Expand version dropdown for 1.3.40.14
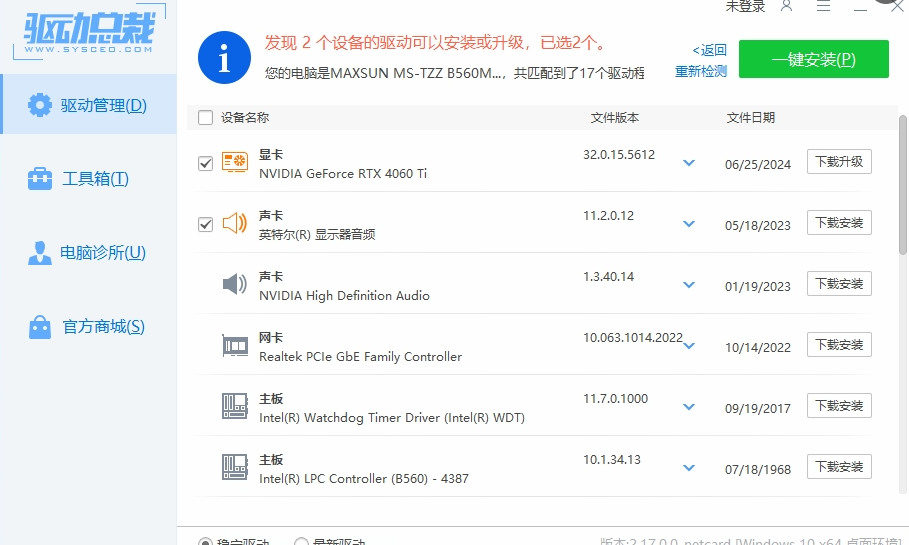This screenshot has height=545, width=909. 689,285
